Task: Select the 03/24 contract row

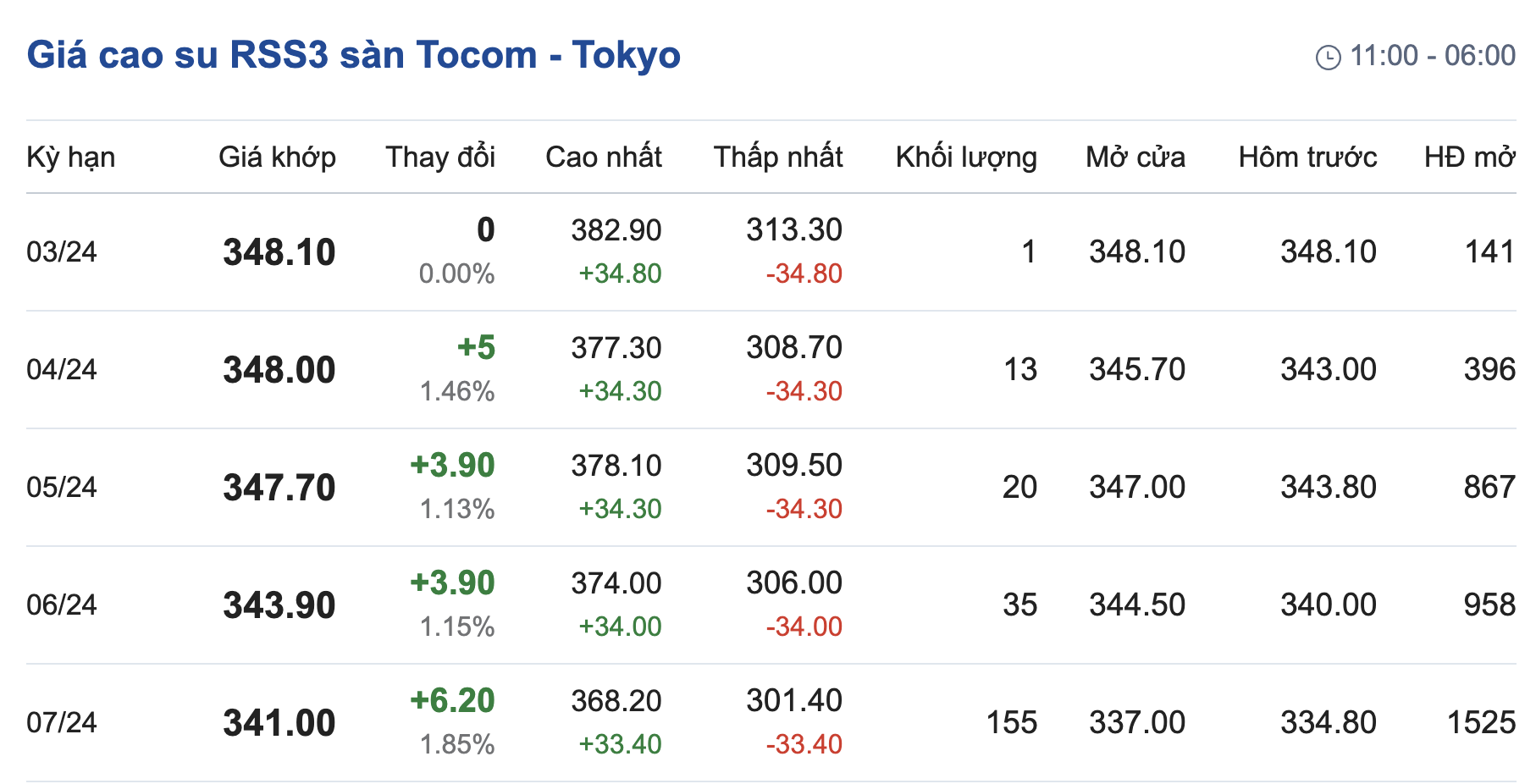Action: tap(62, 252)
